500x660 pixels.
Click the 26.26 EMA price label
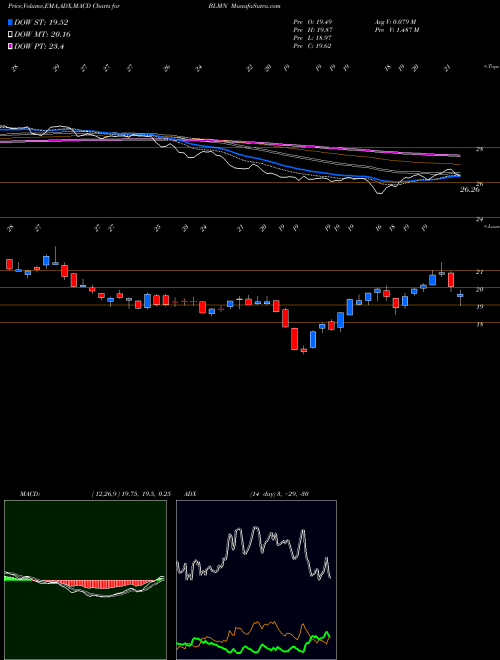[470, 190]
